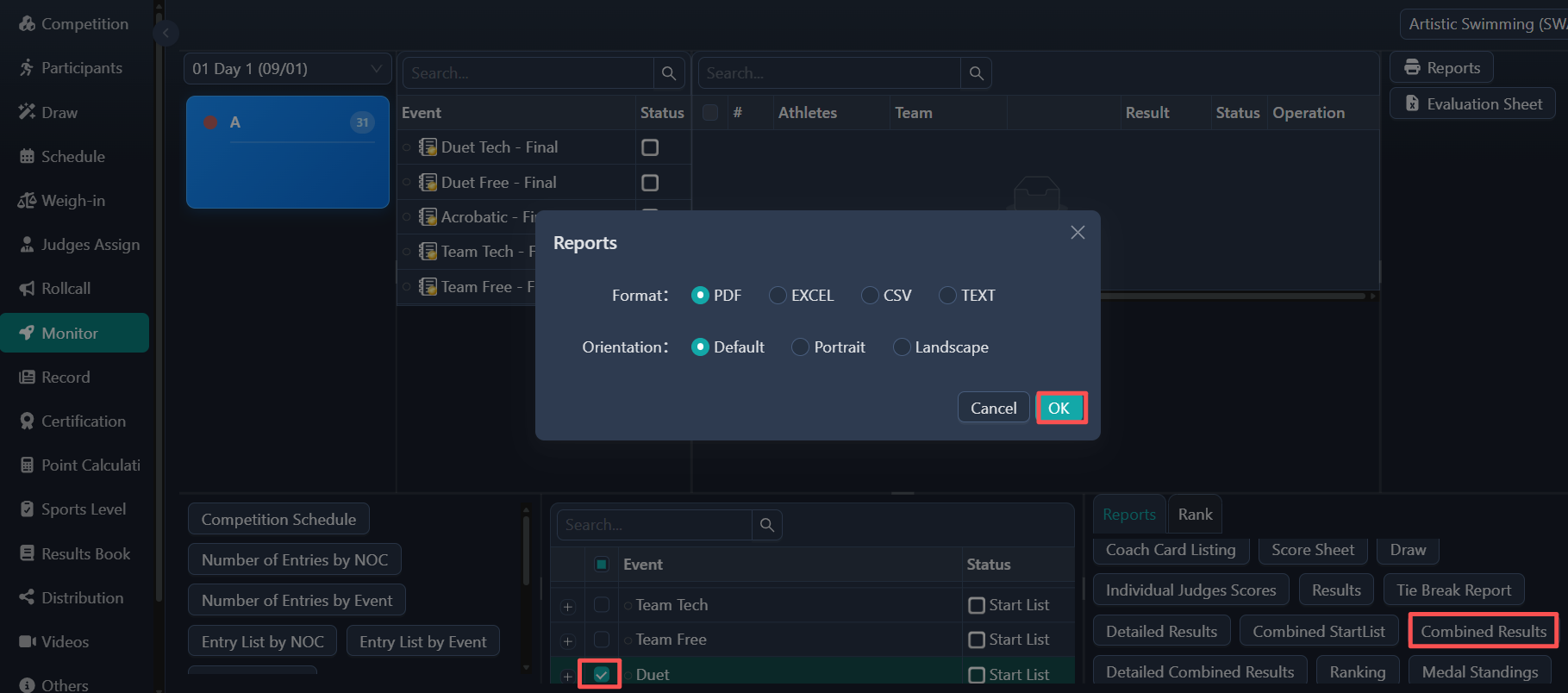Click the athletes search magnifier icon
This screenshot has height=693, width=1568.
pyautogui.click(x=976, y=73)
